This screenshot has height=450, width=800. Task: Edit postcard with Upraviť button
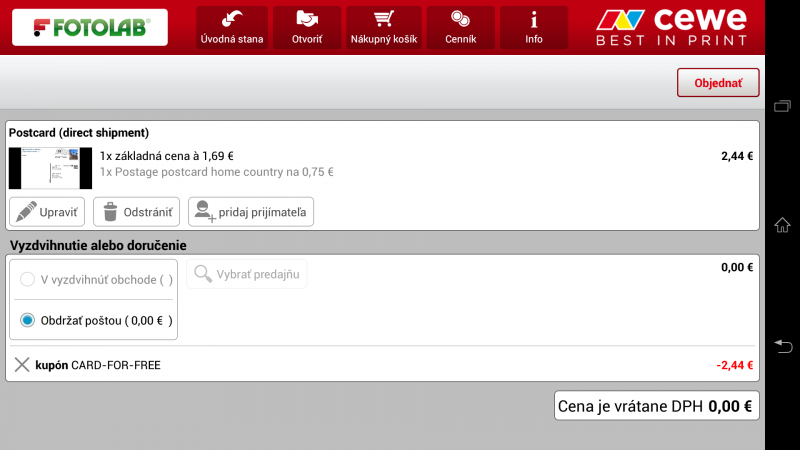[x=47, y=212]
